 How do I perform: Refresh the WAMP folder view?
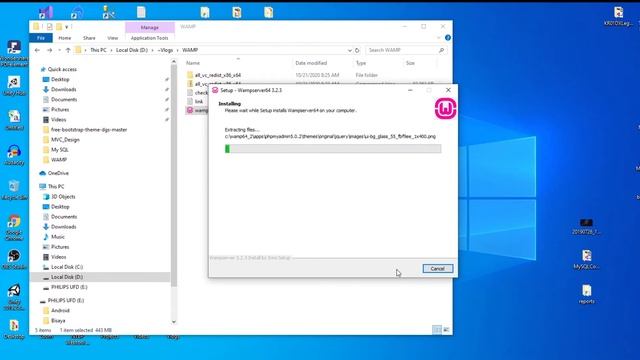click(357, 50)
